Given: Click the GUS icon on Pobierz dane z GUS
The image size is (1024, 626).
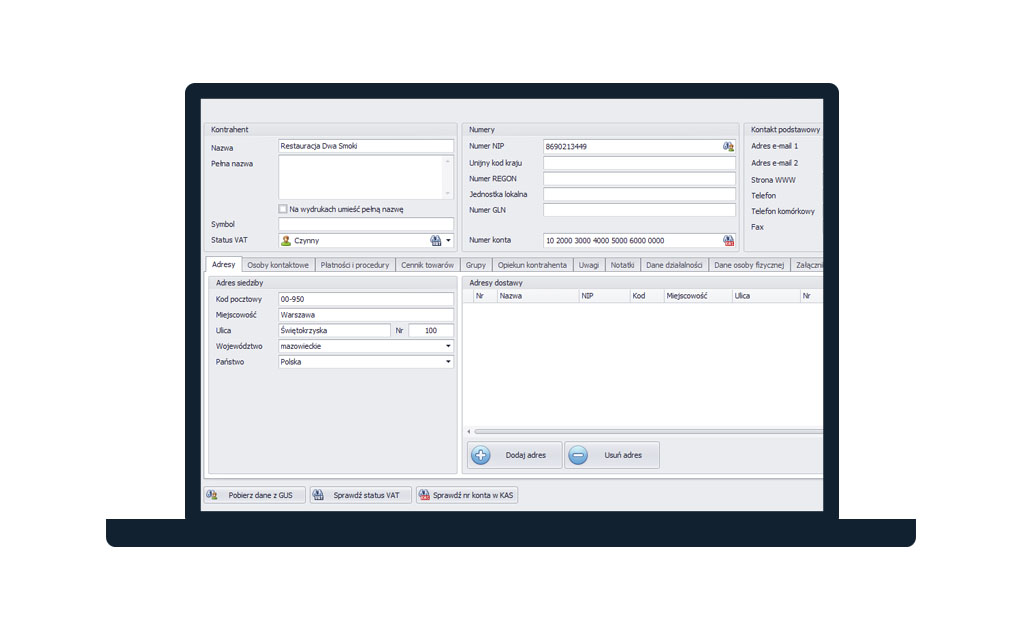Looking at the screenshot, I should [x=212, y=494].
